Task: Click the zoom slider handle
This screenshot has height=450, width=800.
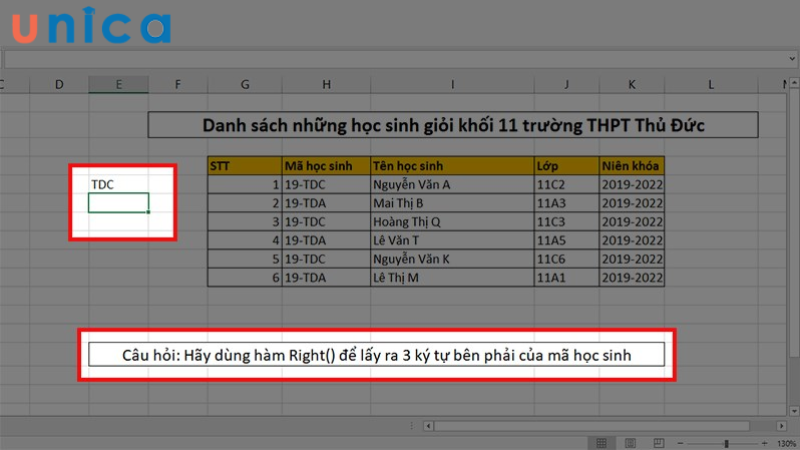Action: pos(726,443)
